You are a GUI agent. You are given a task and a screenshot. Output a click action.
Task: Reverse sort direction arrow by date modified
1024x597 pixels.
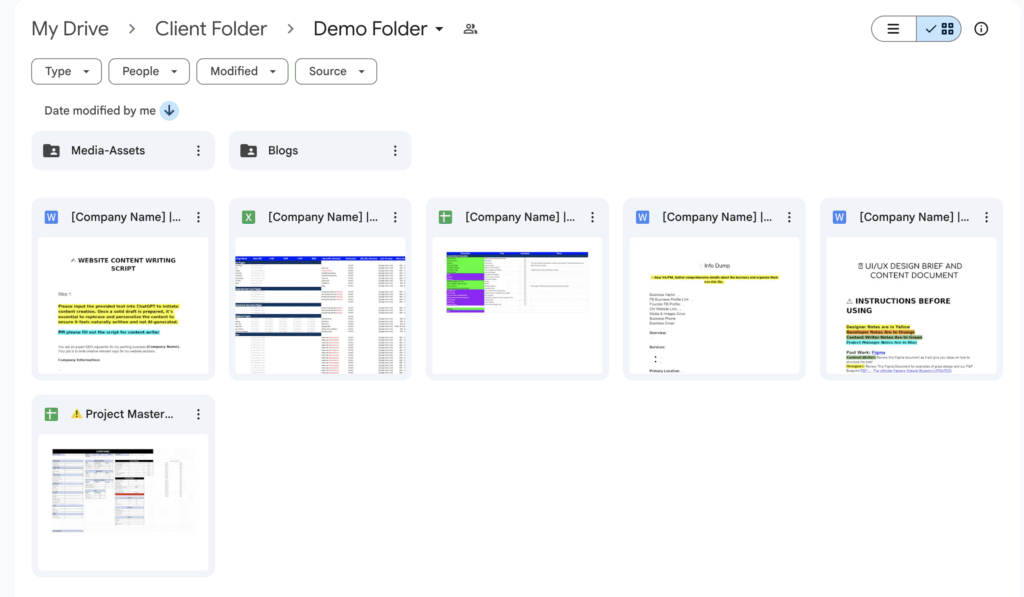click(x=170, y=111)
